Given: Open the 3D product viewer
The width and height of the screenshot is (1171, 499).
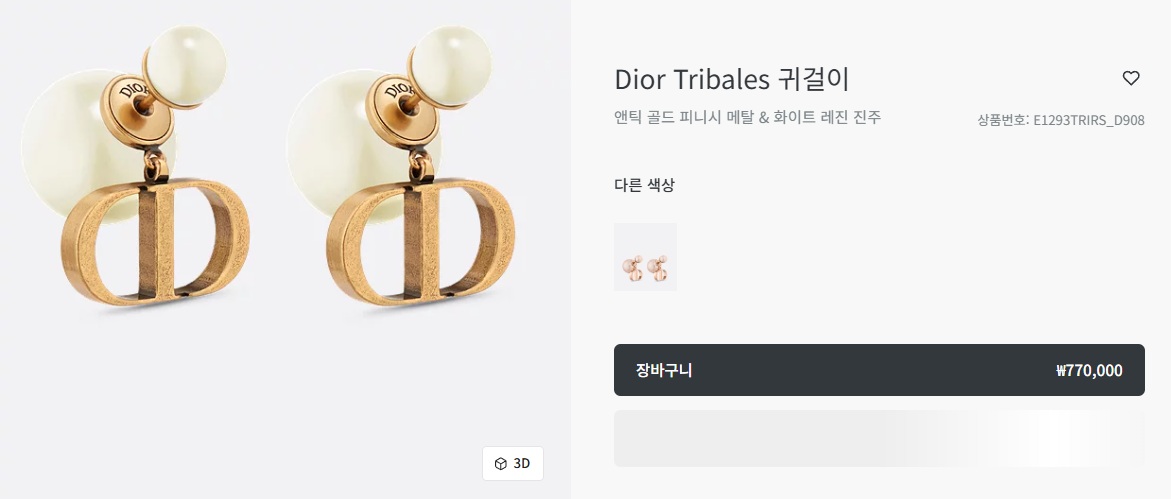Looking at the screenshot, I should [x=512, y=463].
